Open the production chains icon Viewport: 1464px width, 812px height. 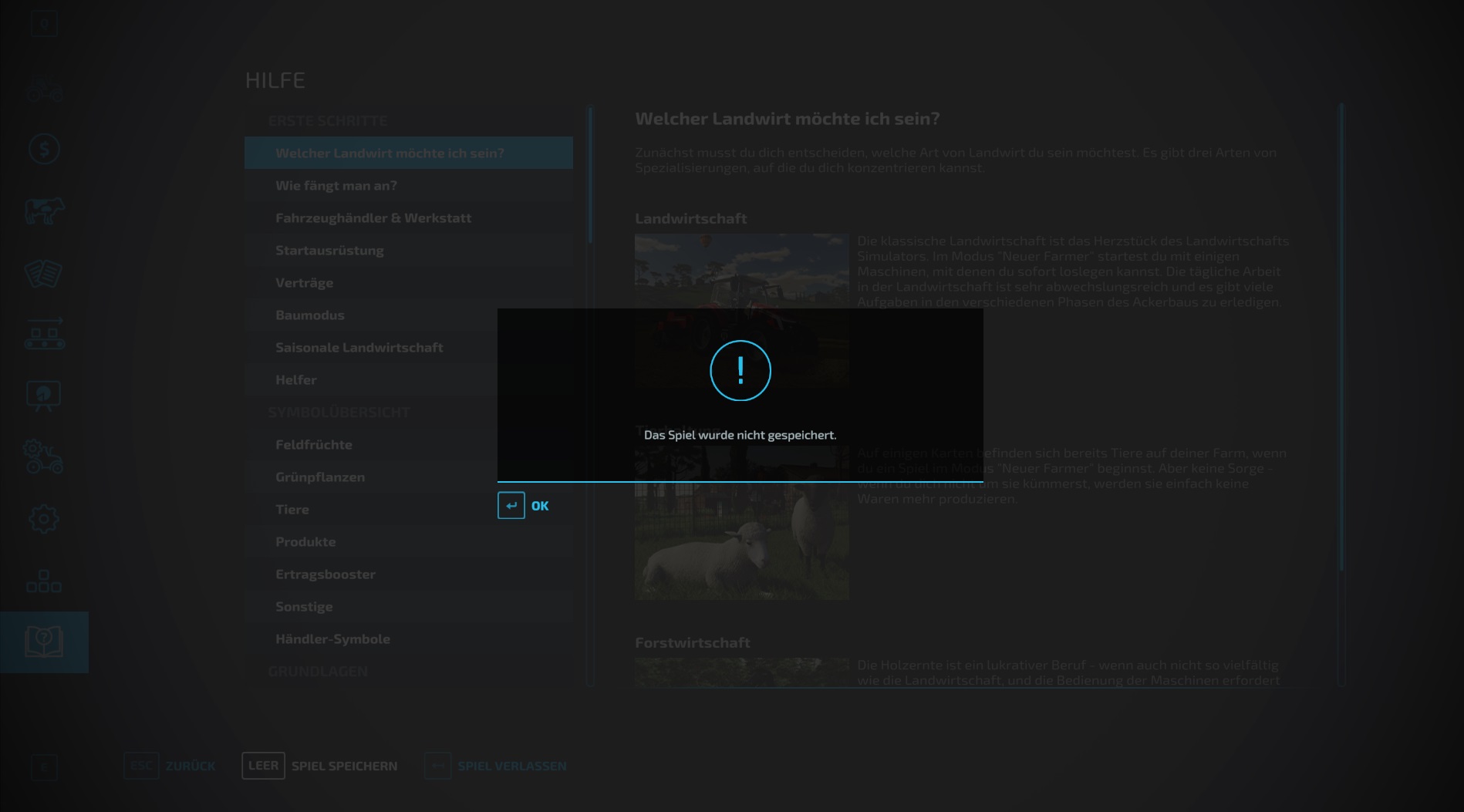tap(44, 334)
